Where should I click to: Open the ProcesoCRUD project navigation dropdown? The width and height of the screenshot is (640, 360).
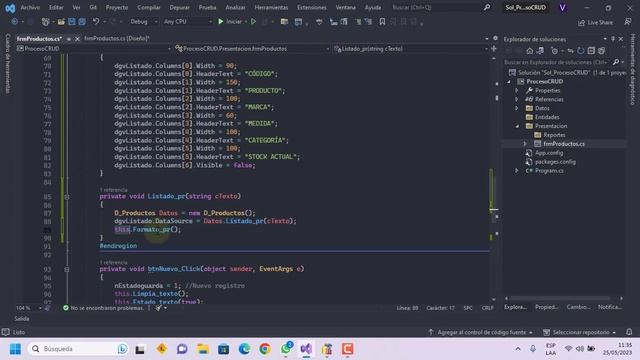tap(93, 49)
